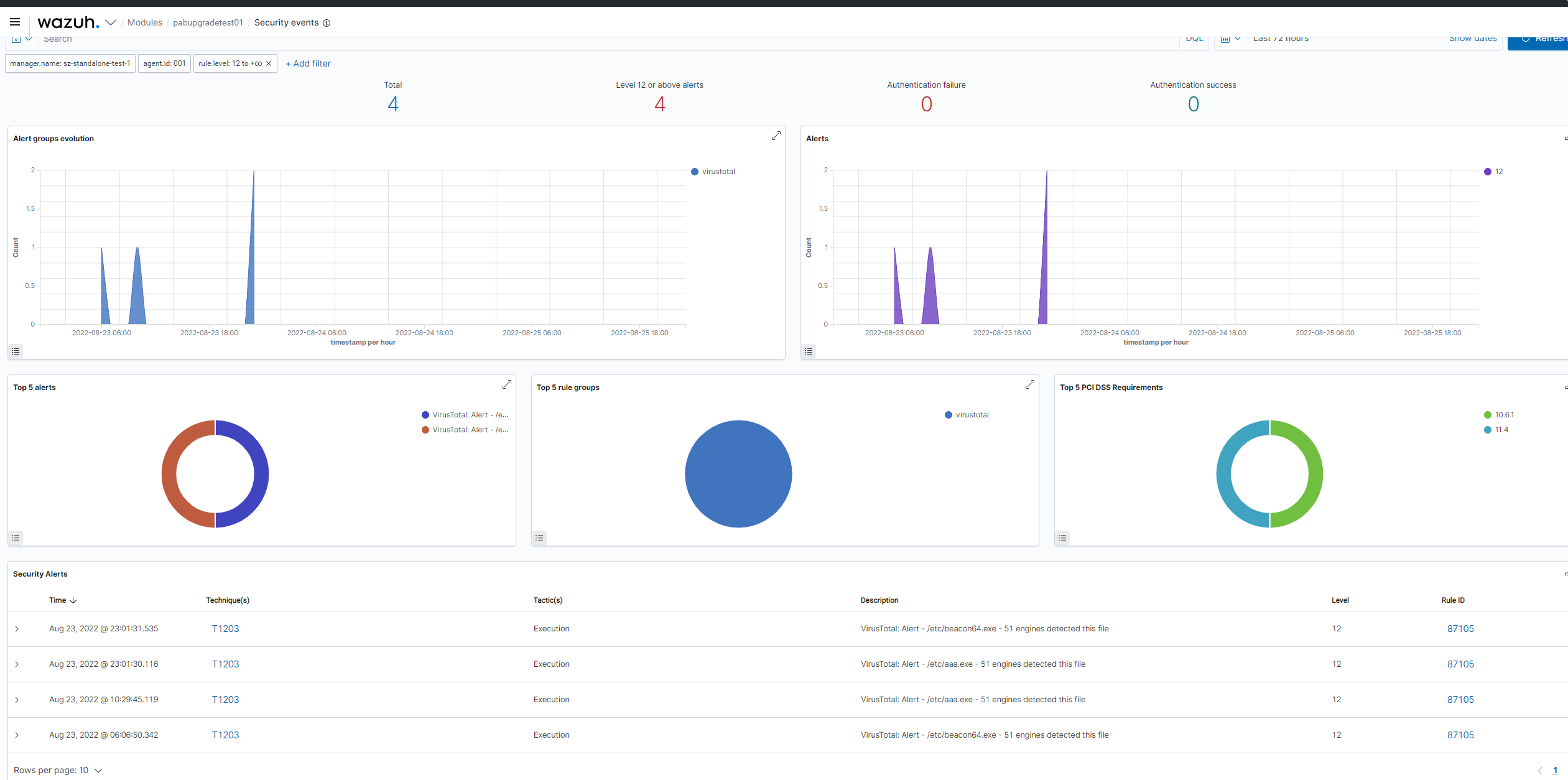The height and width of the screenshot is (780, 1568).
Task: Sort alerts by Time column
Action: [63, 600]
